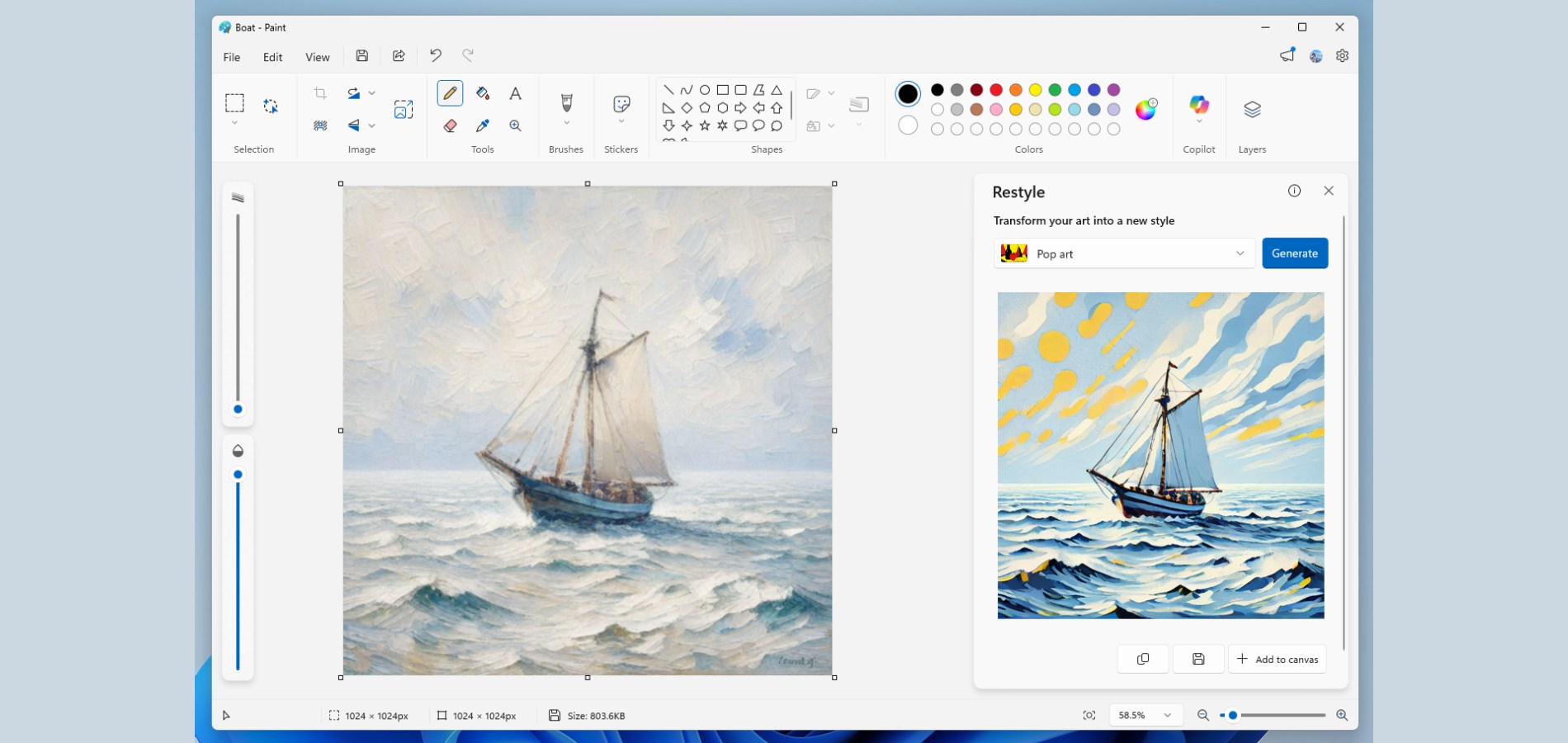
Task: Open the edit colors picker
Action: tap(1146, 110)
